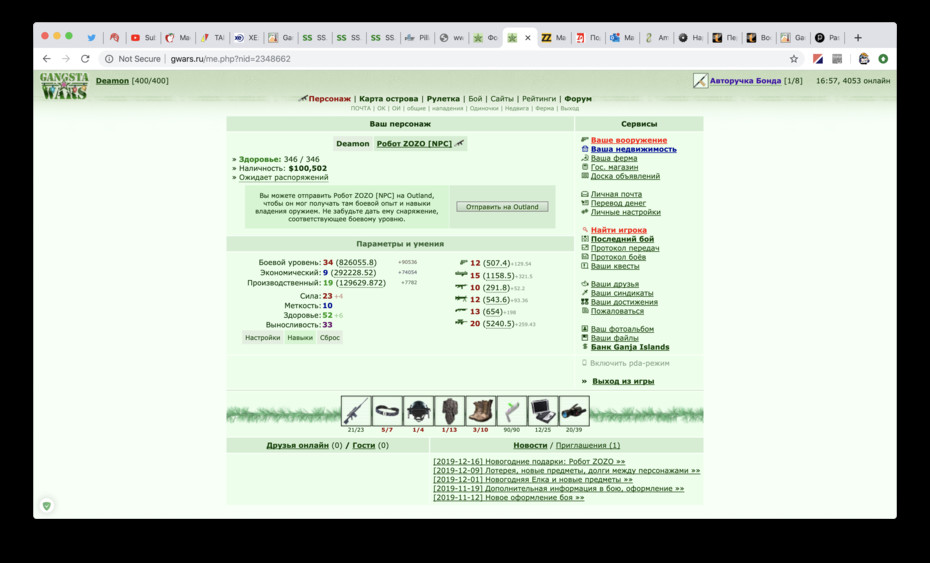This screenshot has height=563, width=930.
Task: Click the Ферма submenu link
Action: 544,108
